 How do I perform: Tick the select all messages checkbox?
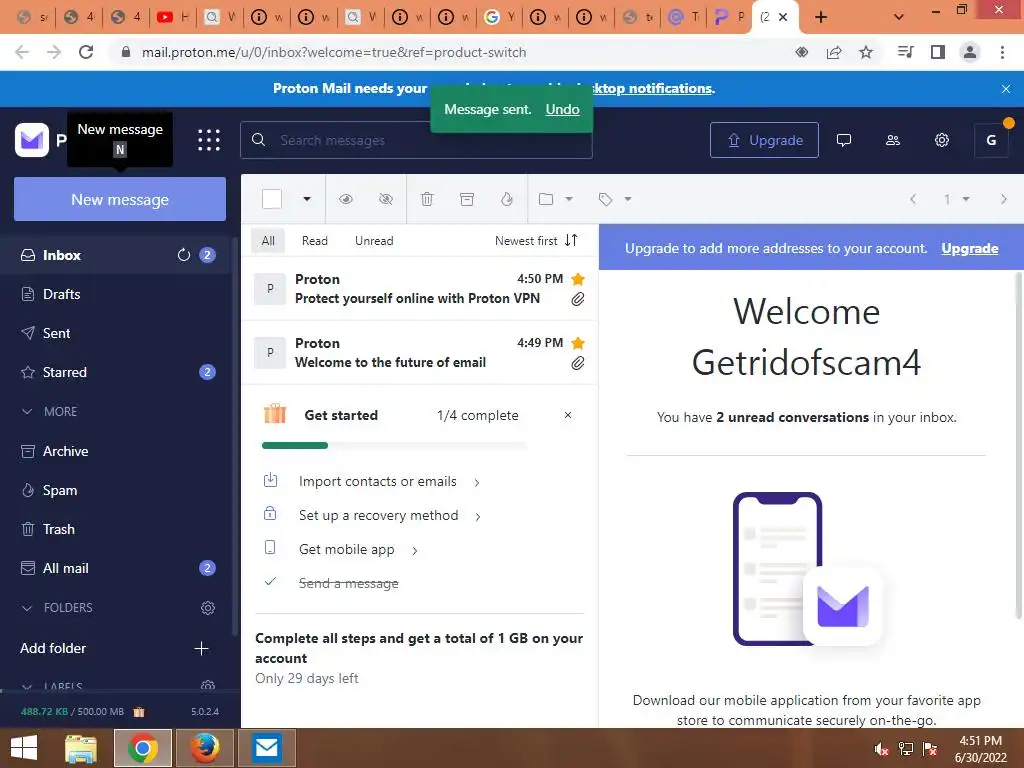272,199
